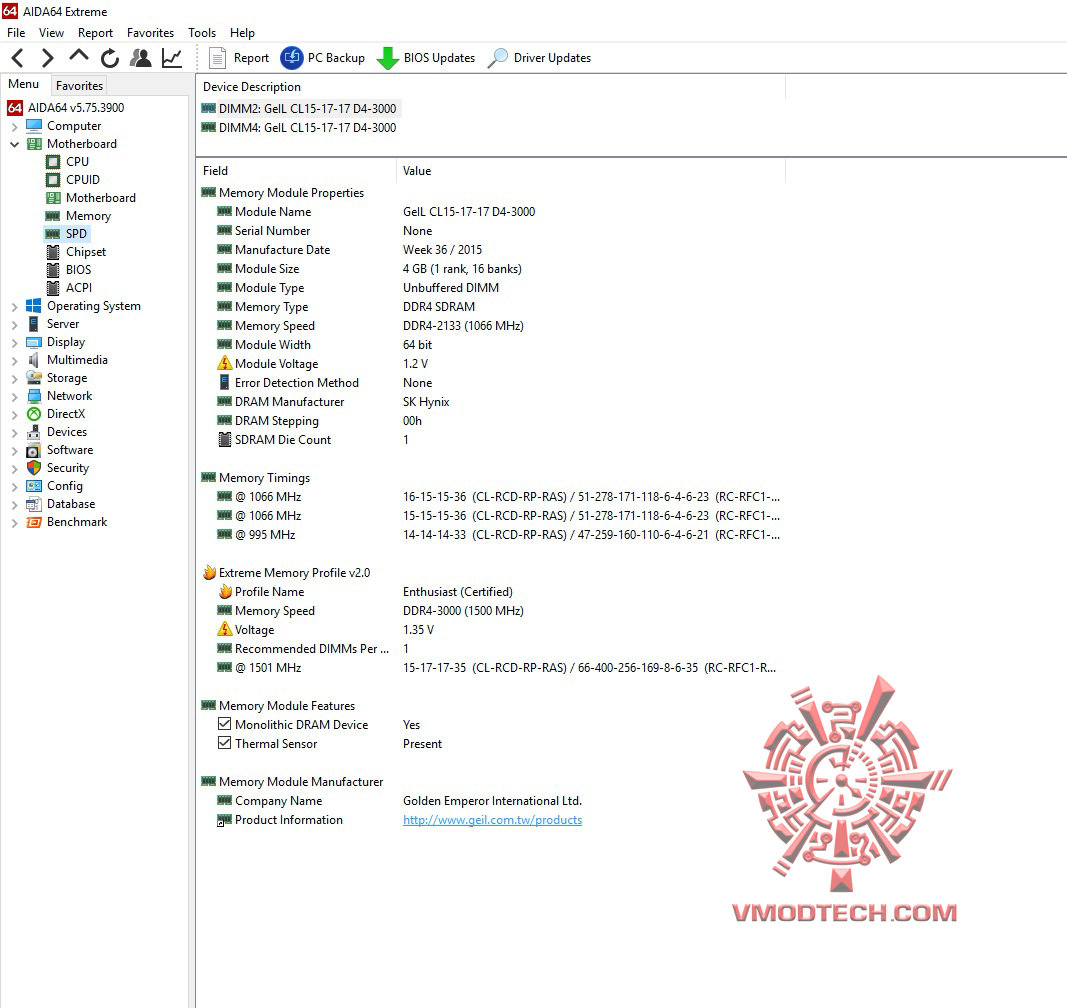Expand the Devices tree node

14,433
